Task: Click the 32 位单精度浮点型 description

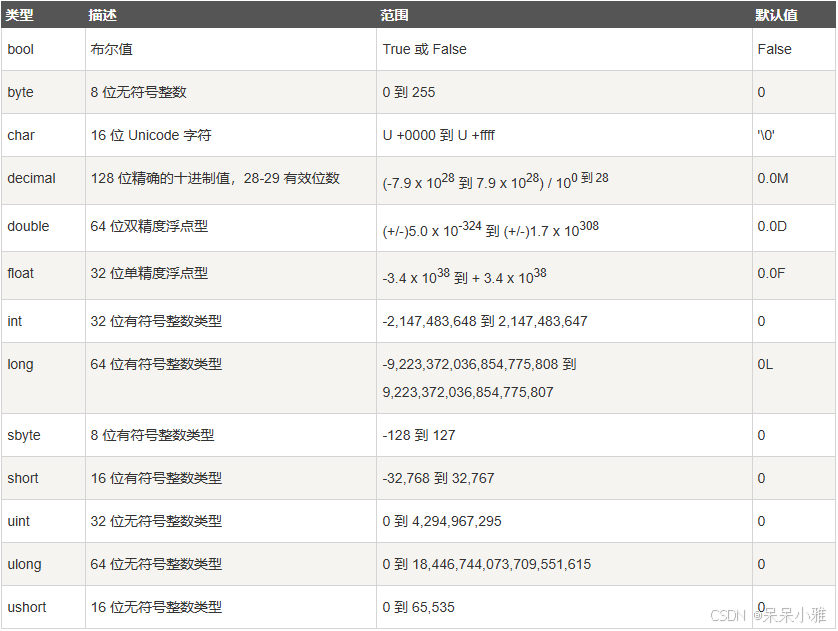Action: (x=149, y=273)
